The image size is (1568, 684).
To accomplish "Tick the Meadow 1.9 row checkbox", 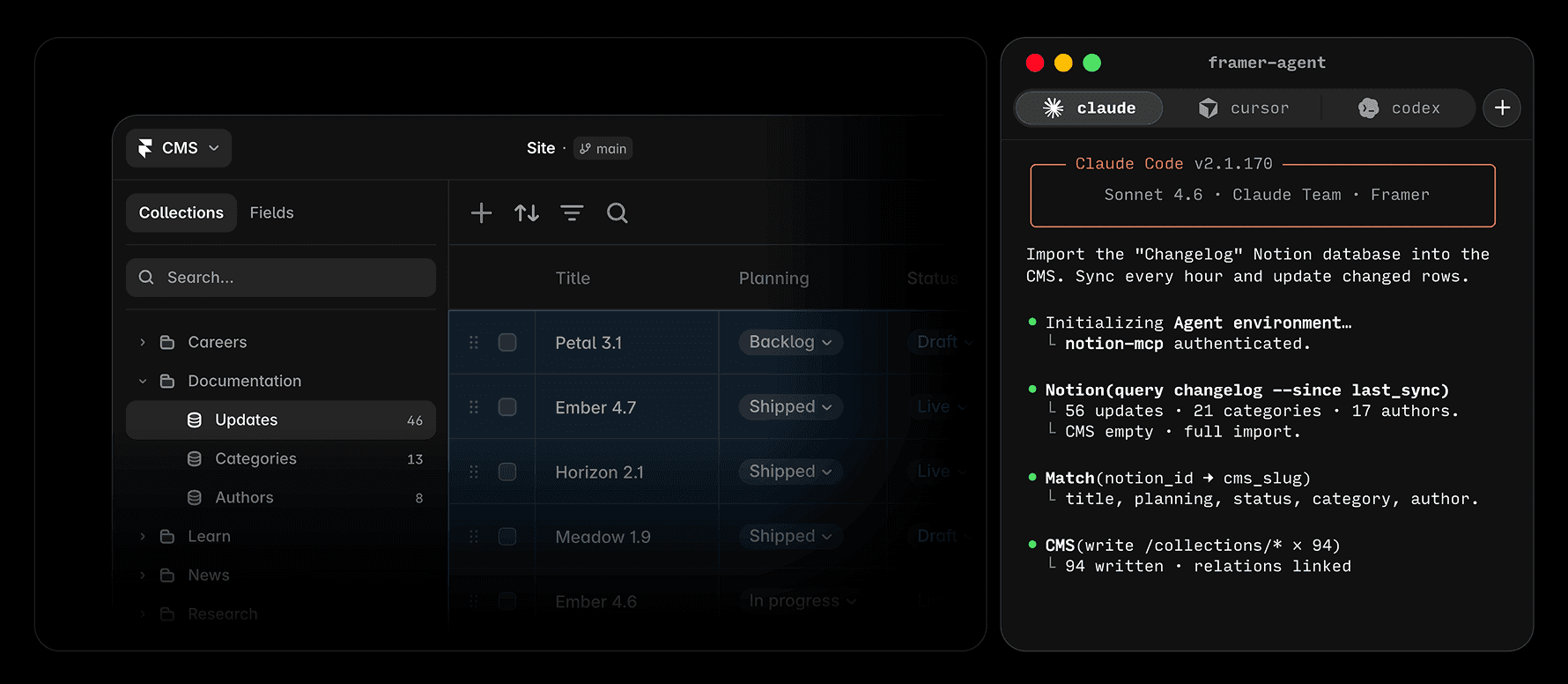I will [x=507, y=536].
